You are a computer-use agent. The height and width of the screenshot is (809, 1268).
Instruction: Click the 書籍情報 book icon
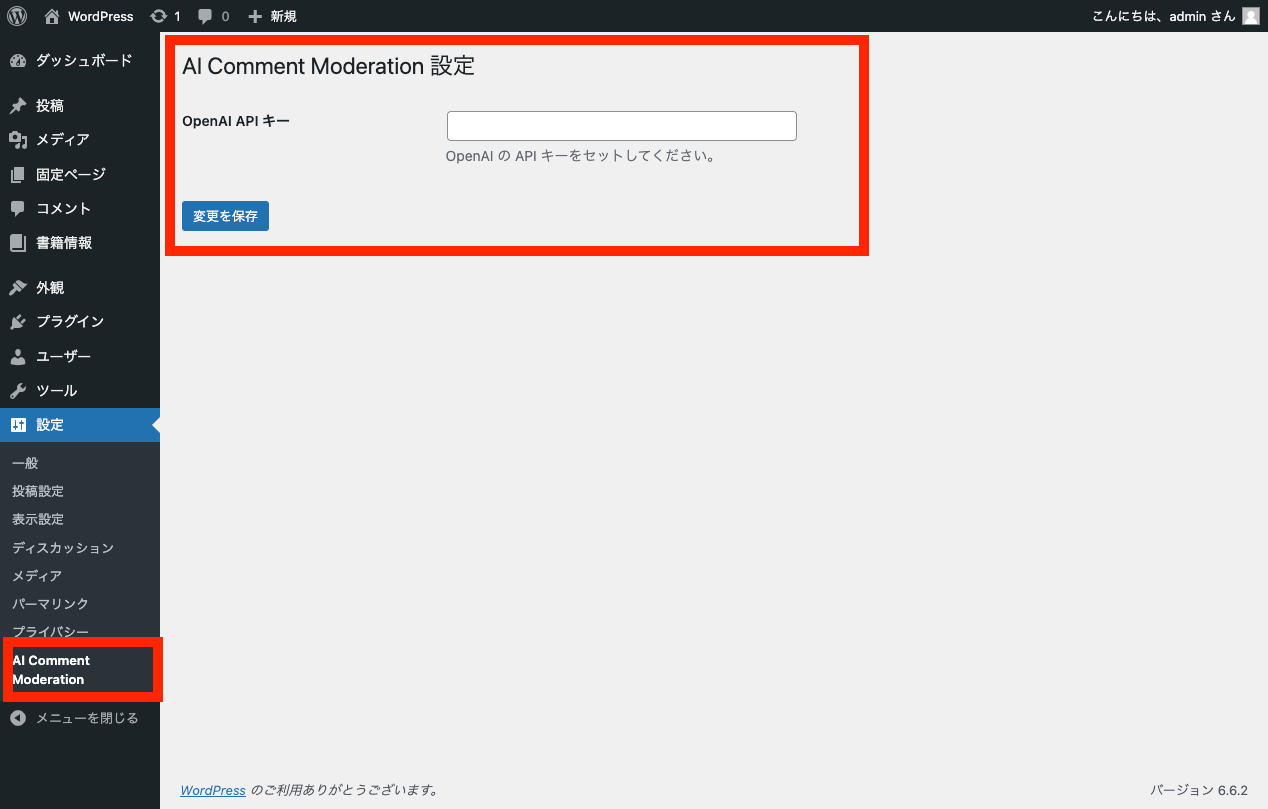tap(18, 243)
